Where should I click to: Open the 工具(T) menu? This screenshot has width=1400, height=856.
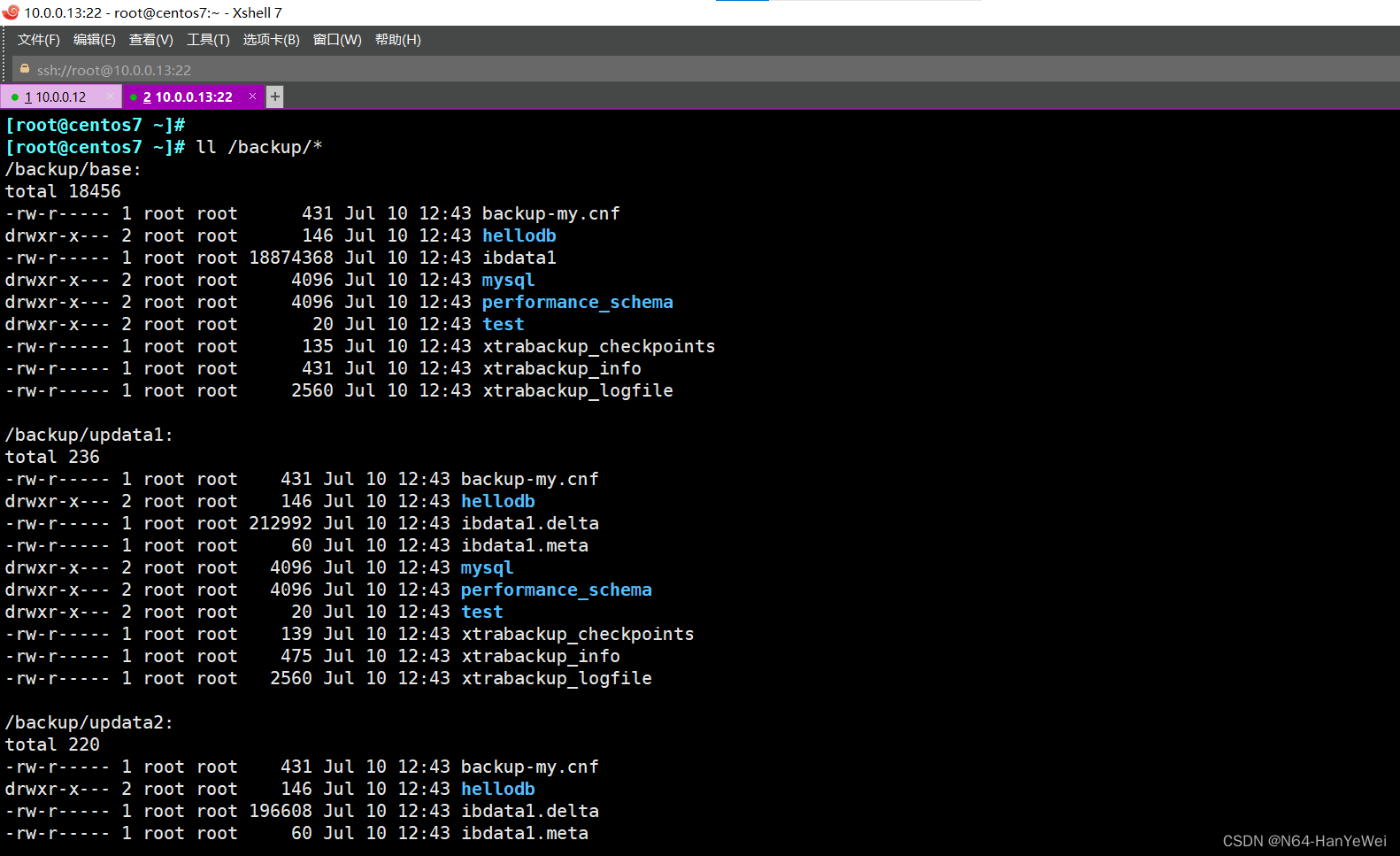click(x=208, y=40)
